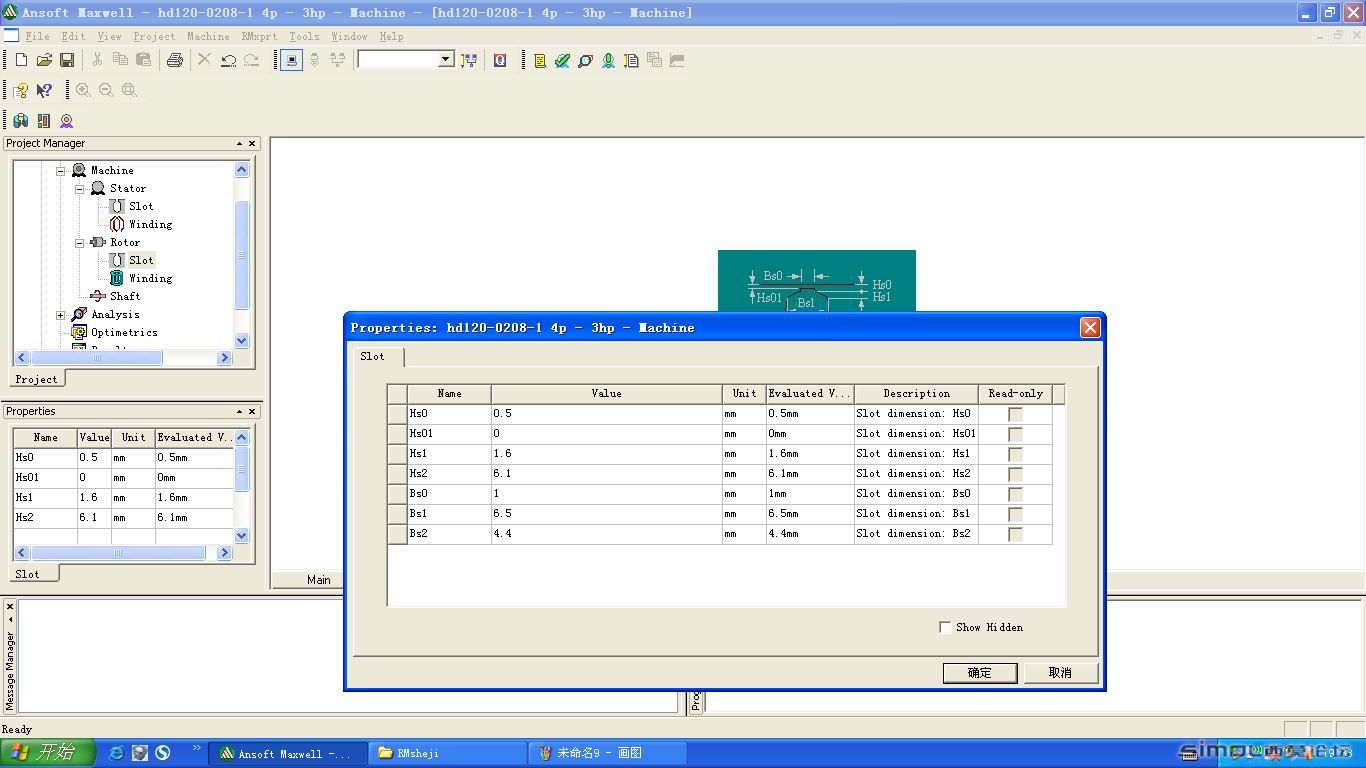Click the Analyze magnifier toolbar icon
Viewport: 1366px width, 768px height.
(585, 60)
